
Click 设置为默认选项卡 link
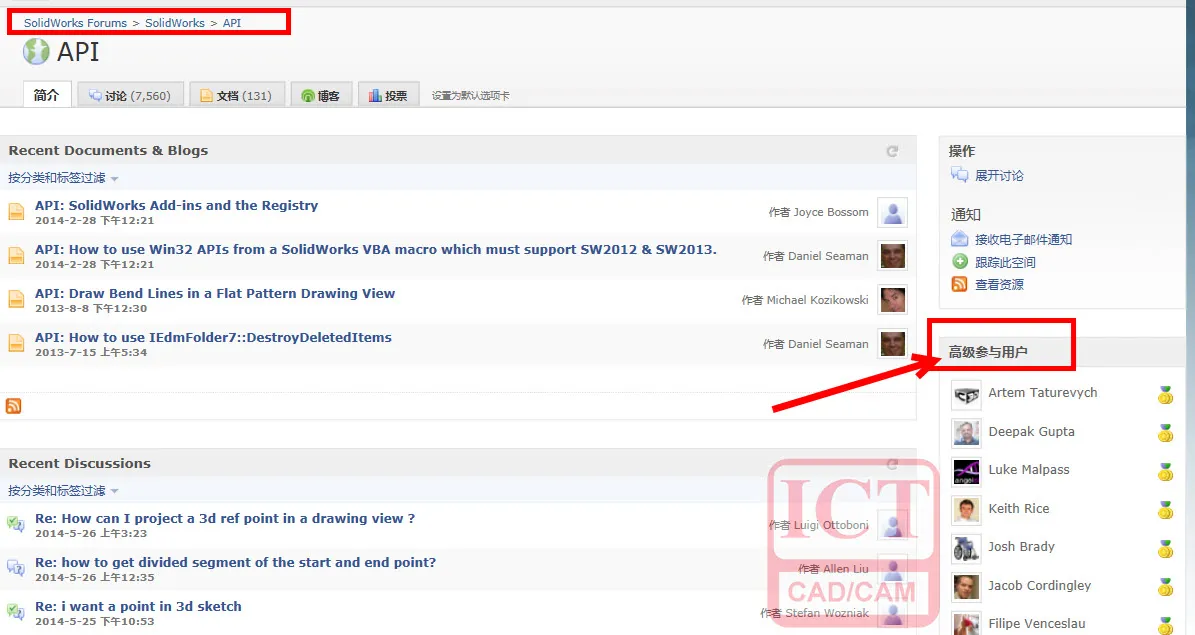pos(470,95)
